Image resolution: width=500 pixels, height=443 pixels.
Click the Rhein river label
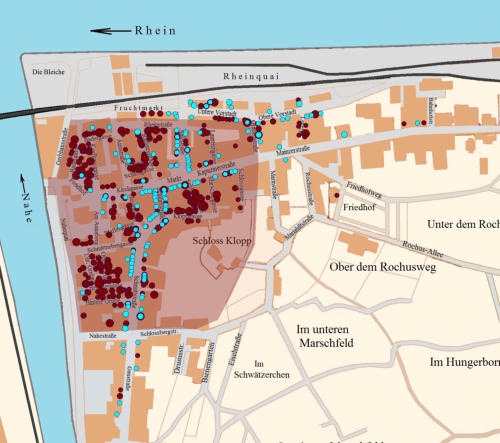[x=155, y=31]
